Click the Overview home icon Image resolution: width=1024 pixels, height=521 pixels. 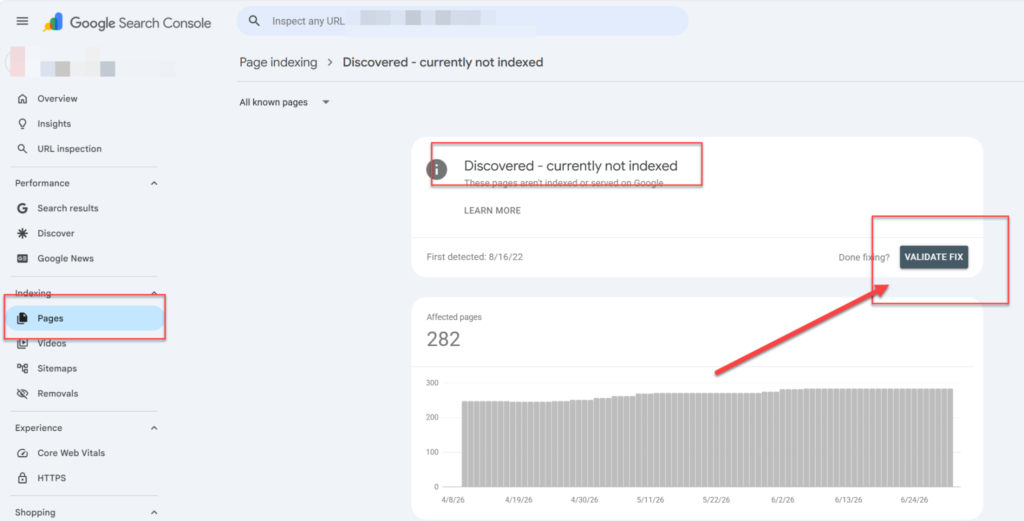pyautogui.click(x=22, y=99)
